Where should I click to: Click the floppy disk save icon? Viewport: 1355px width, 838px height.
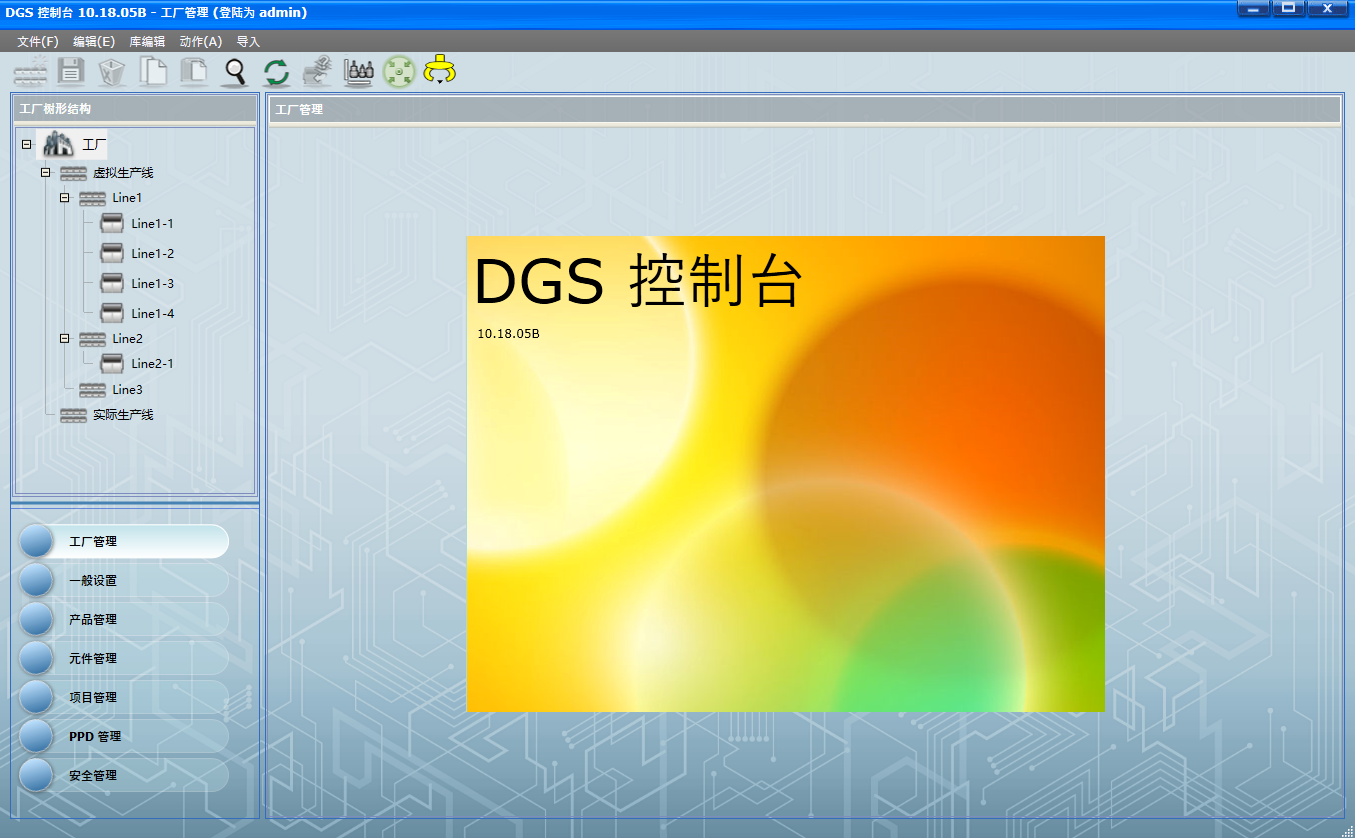point(71,71)
